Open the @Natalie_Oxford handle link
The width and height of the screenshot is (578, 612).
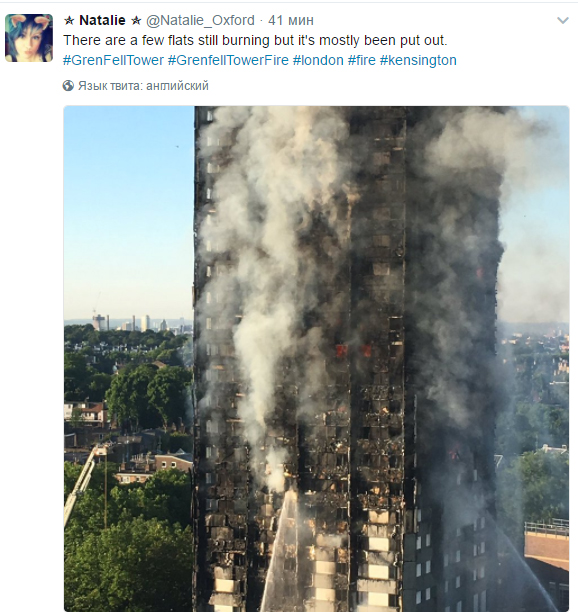pos(200,20)
